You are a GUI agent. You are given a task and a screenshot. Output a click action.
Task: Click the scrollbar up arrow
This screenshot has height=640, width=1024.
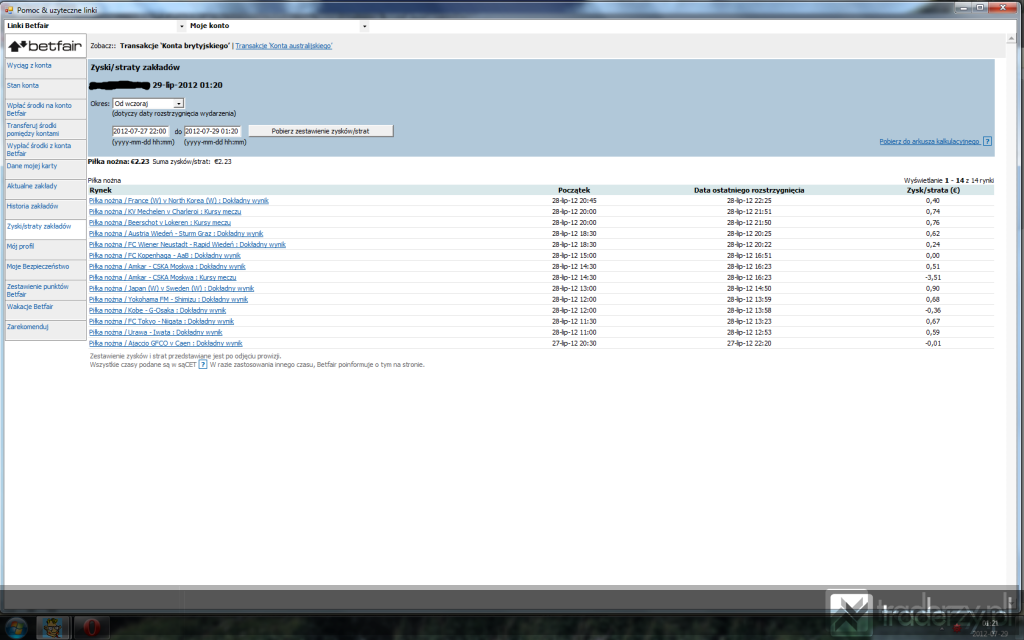click(1011, 39)
